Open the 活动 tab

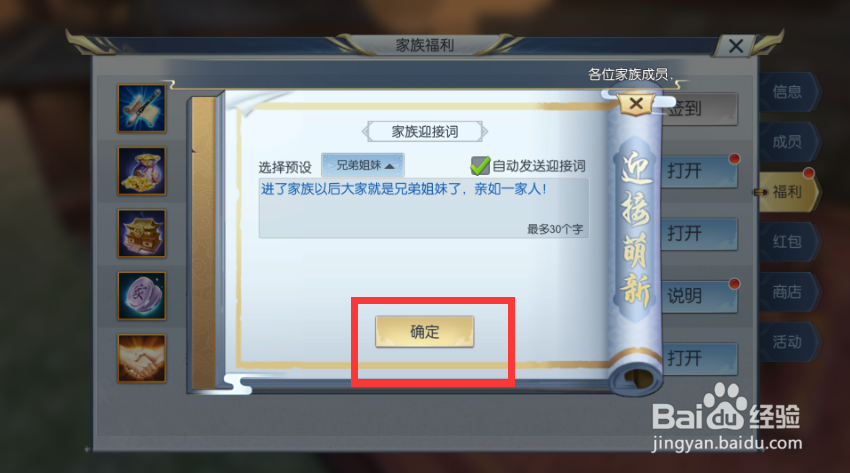(x=788, y=342)
